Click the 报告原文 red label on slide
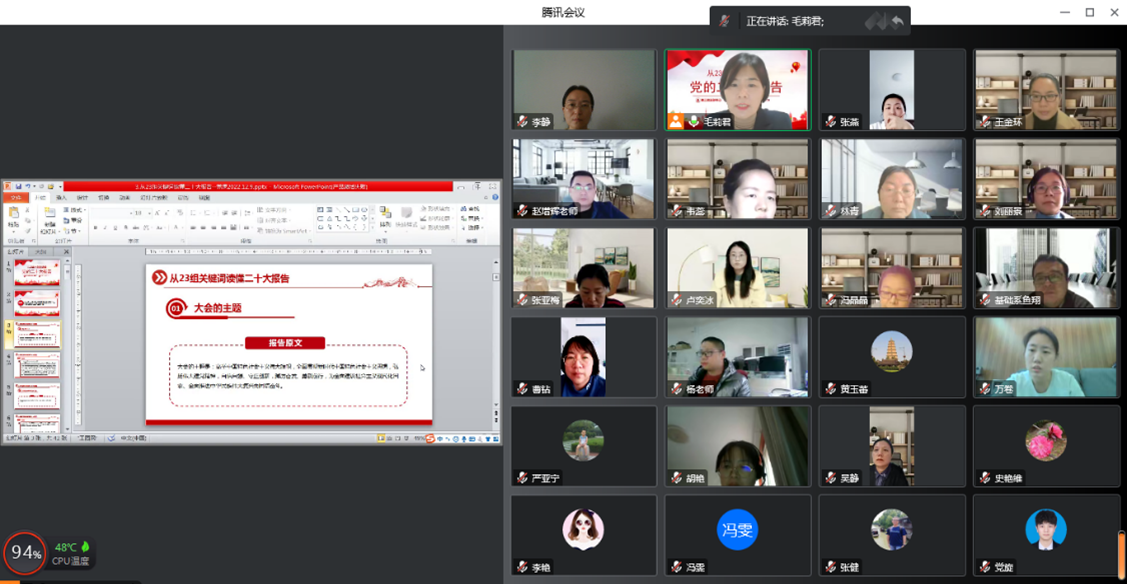 pos(285,342)
